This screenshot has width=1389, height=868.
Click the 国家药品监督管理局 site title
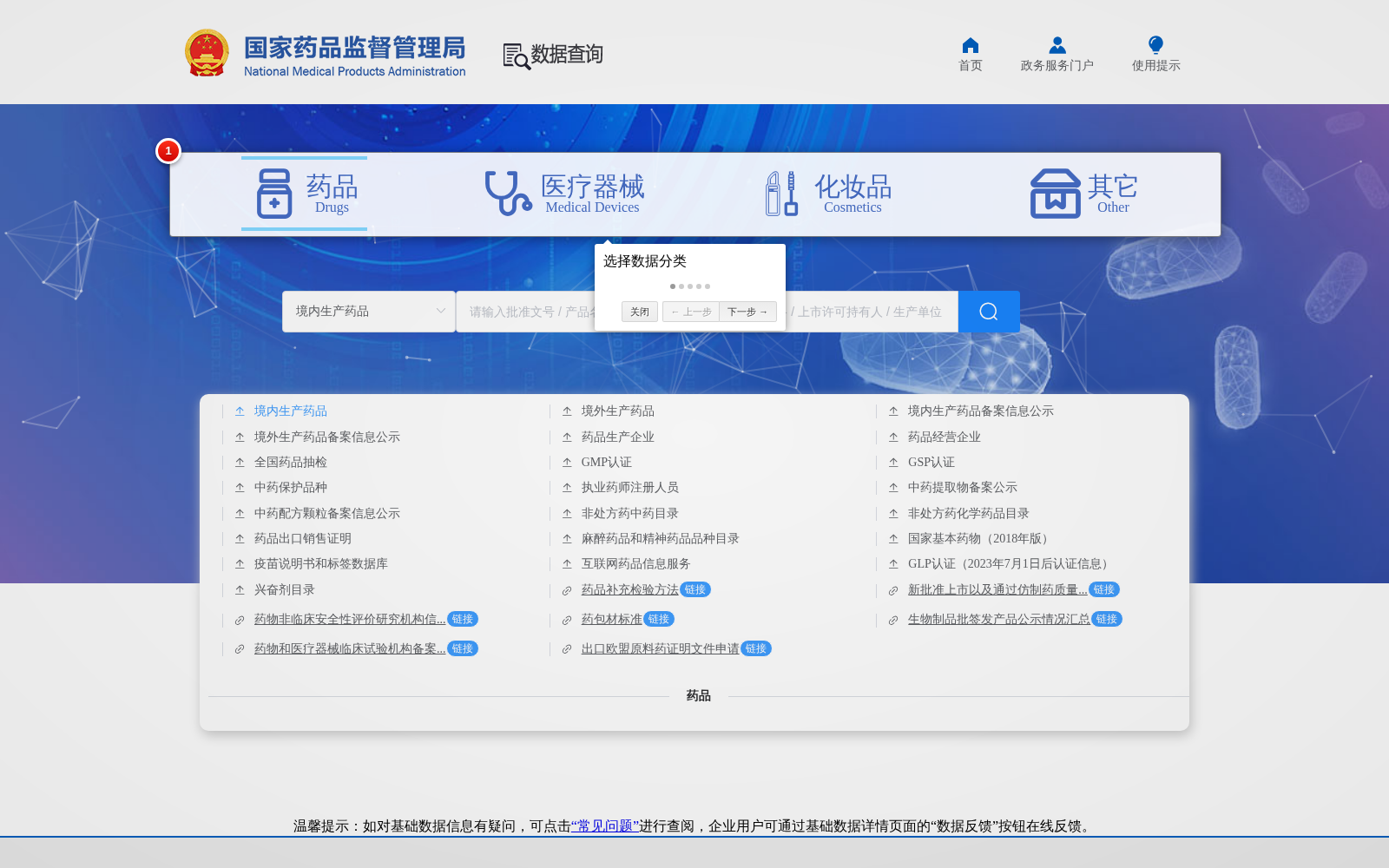pos(354,48)
